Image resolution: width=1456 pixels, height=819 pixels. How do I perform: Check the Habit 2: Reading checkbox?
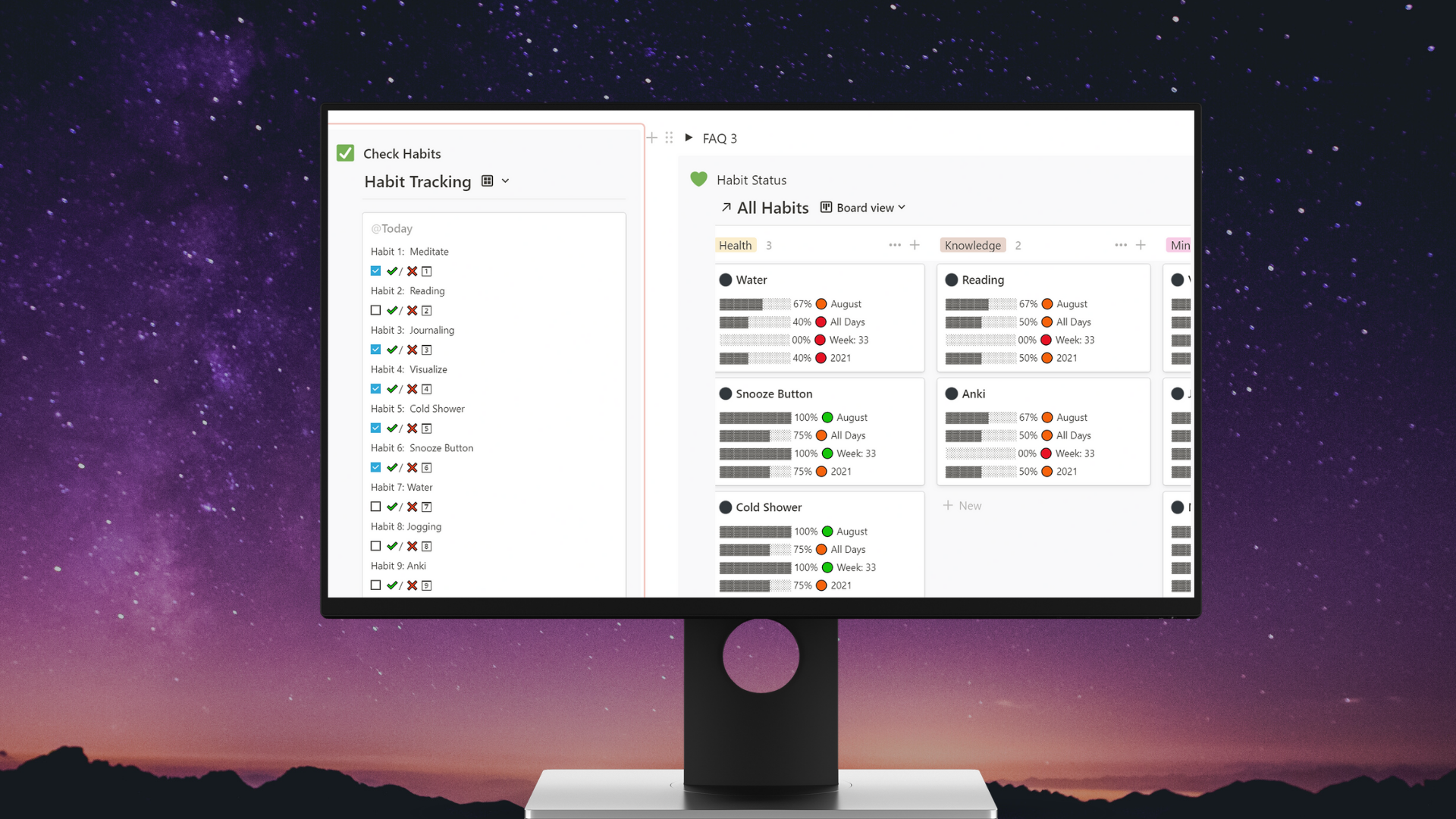tap(375, 310)
